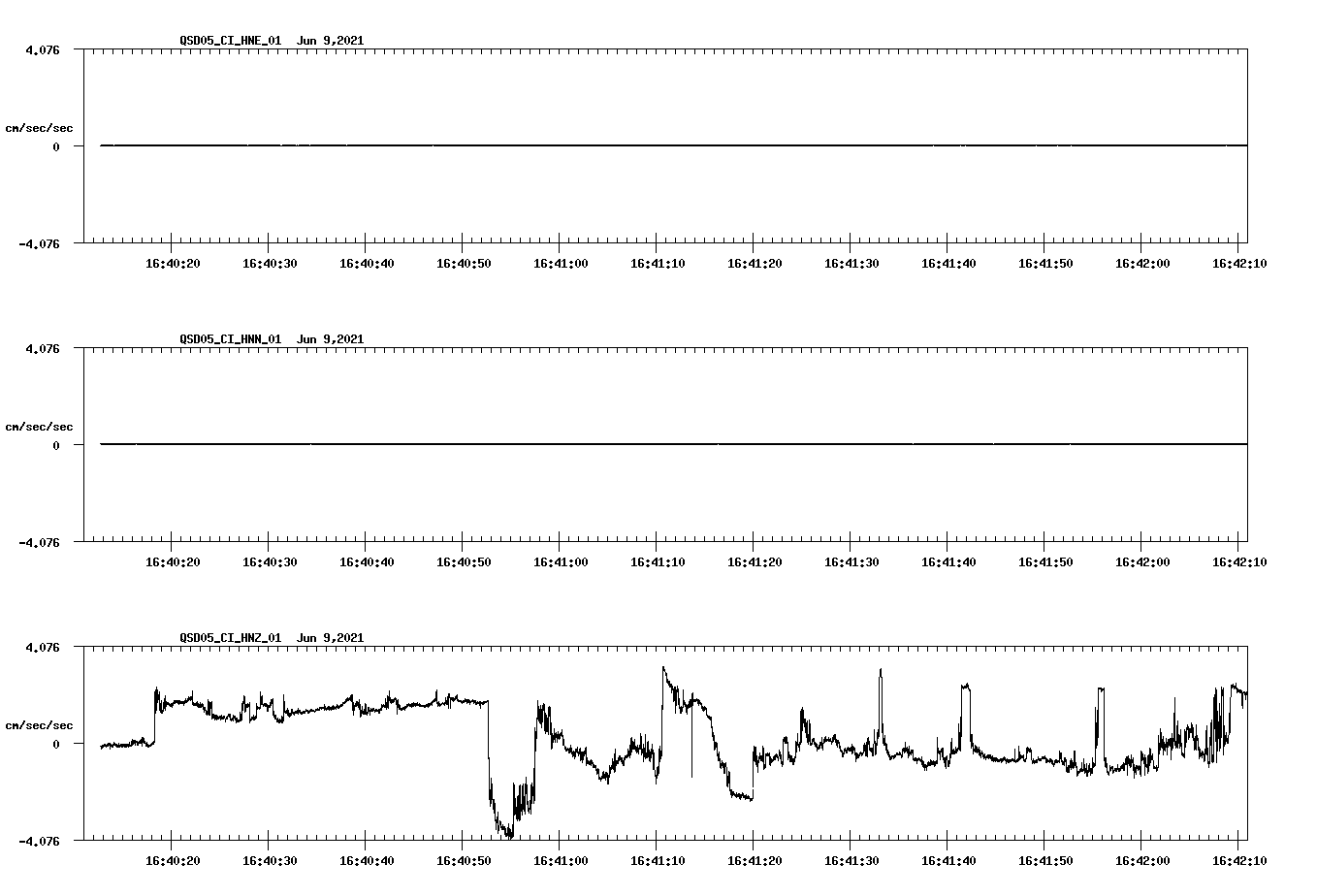This screenshot has width=1317, height=896.
Task: Select the 4.076 axis value on HNN plot
Action: click(x=43, y=348)
